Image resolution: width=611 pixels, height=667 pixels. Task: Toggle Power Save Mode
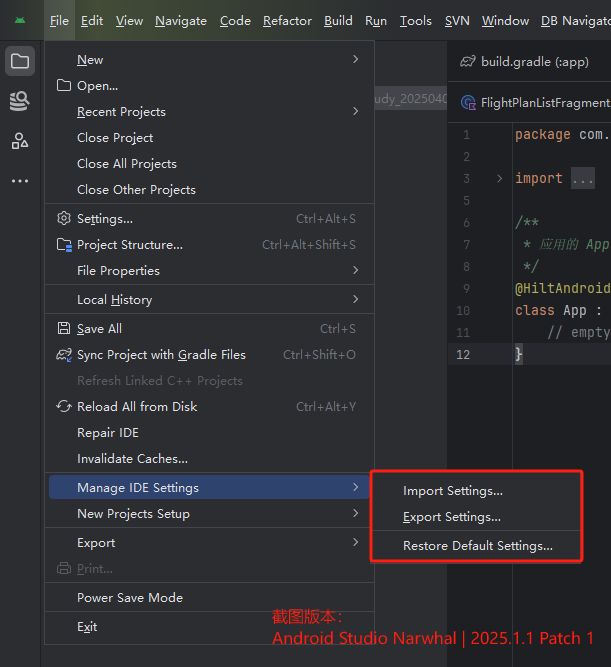tap(209, 597)
